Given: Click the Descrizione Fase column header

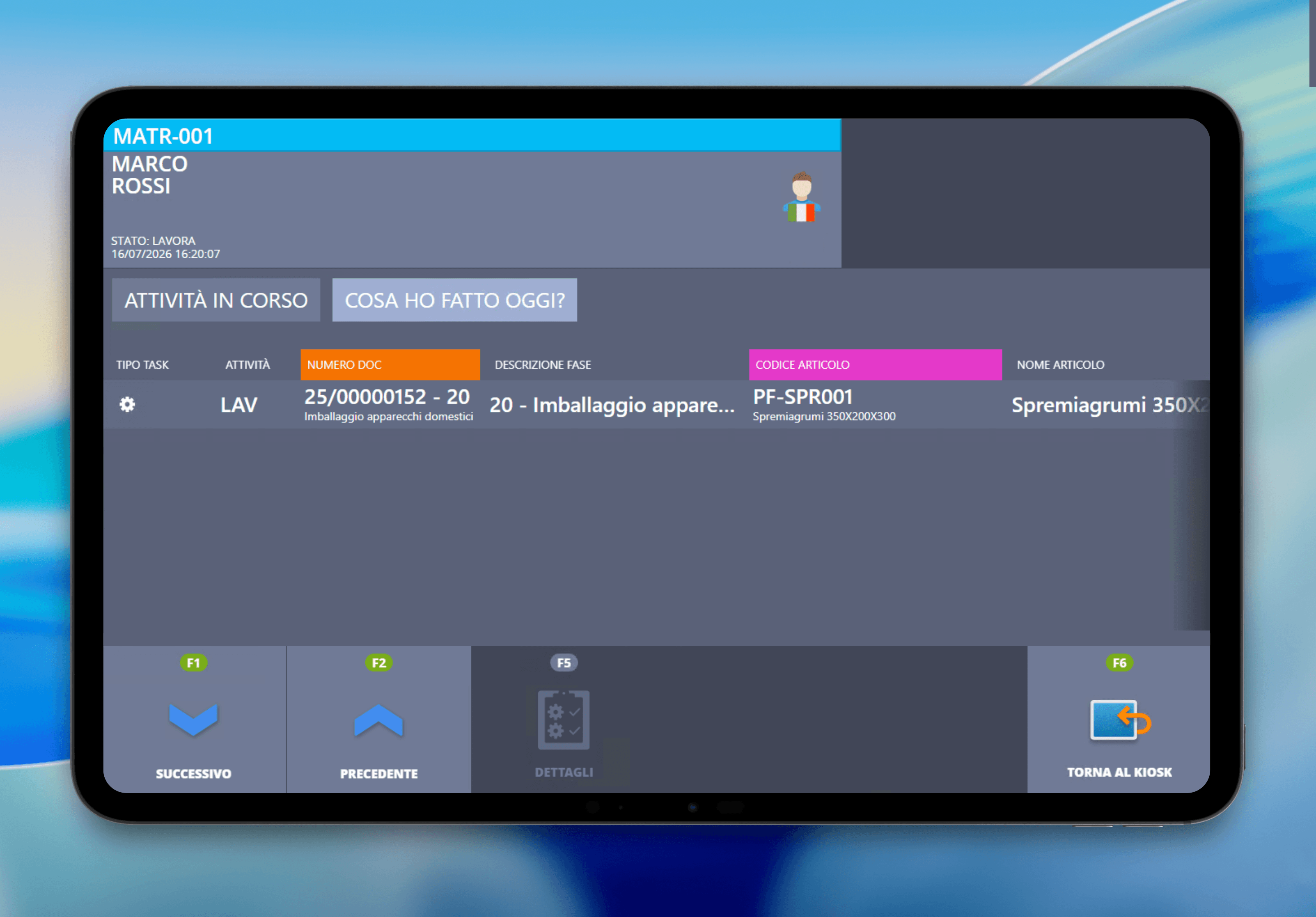Looking at the screenshot, I should (543, 365).
